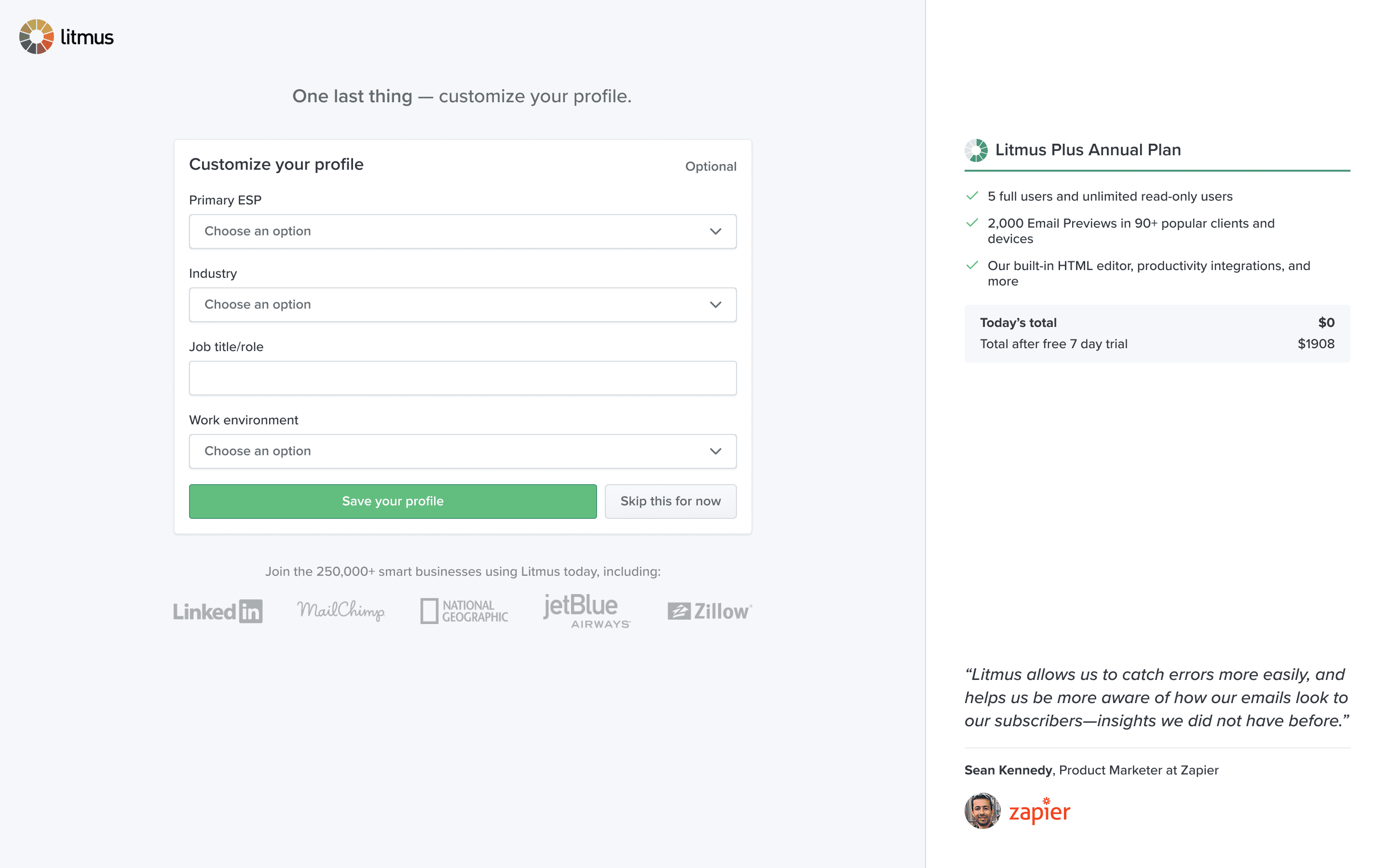Click the checkmark beside 5 full users
The image size is (1389, 868).
tap(972, 196)
